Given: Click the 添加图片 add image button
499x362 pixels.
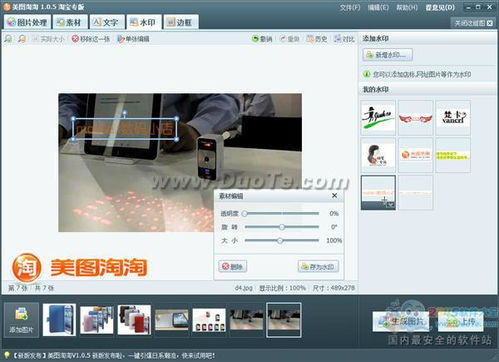Looking at the screenshot, I should coord(21,320).
